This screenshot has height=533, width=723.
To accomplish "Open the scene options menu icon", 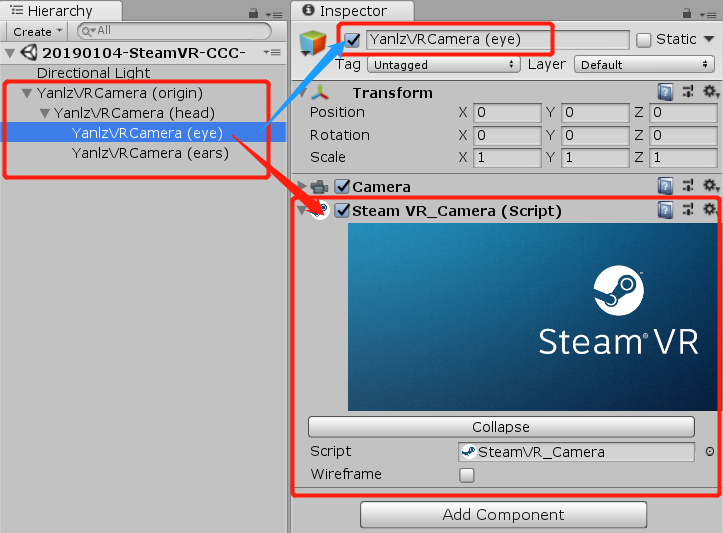I will [x=272, y=52].
